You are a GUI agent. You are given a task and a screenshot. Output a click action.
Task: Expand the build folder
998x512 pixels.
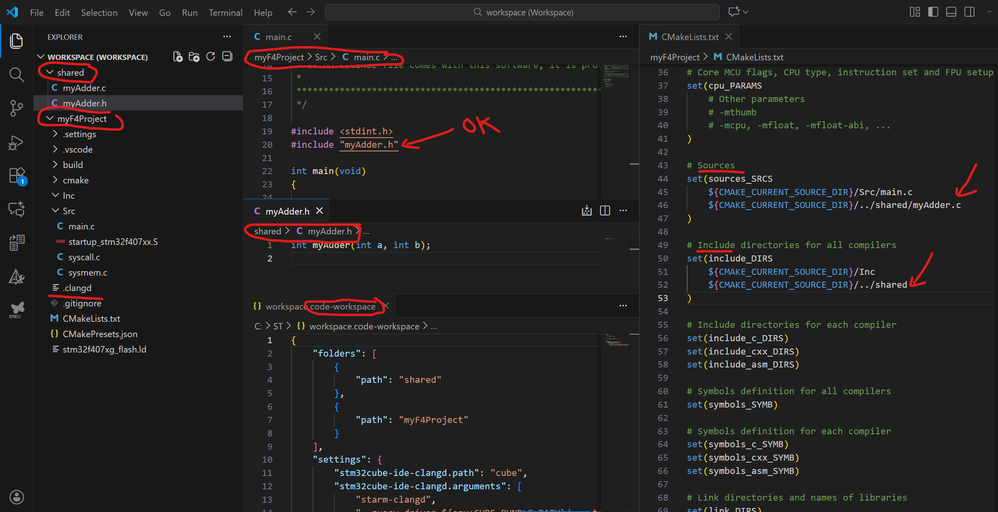click(x=55, y=165)
